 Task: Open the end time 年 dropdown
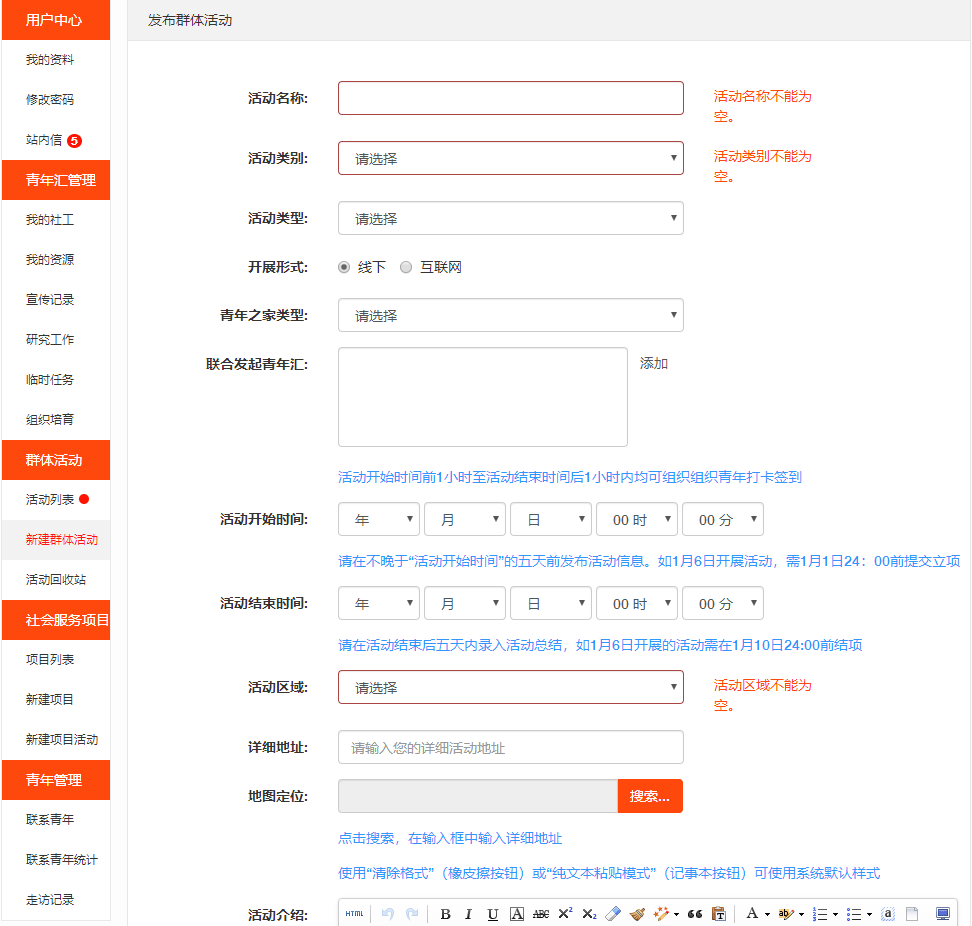379,603
